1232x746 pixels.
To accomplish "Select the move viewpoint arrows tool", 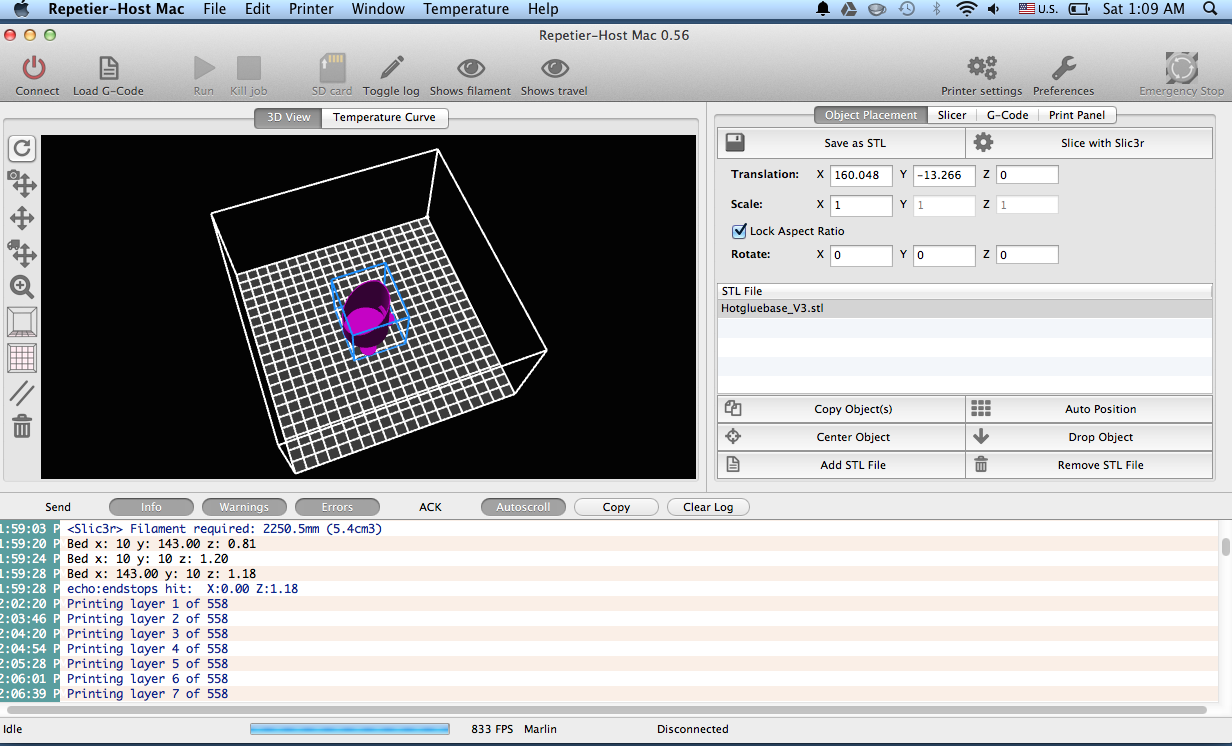I will pos(22,218).
